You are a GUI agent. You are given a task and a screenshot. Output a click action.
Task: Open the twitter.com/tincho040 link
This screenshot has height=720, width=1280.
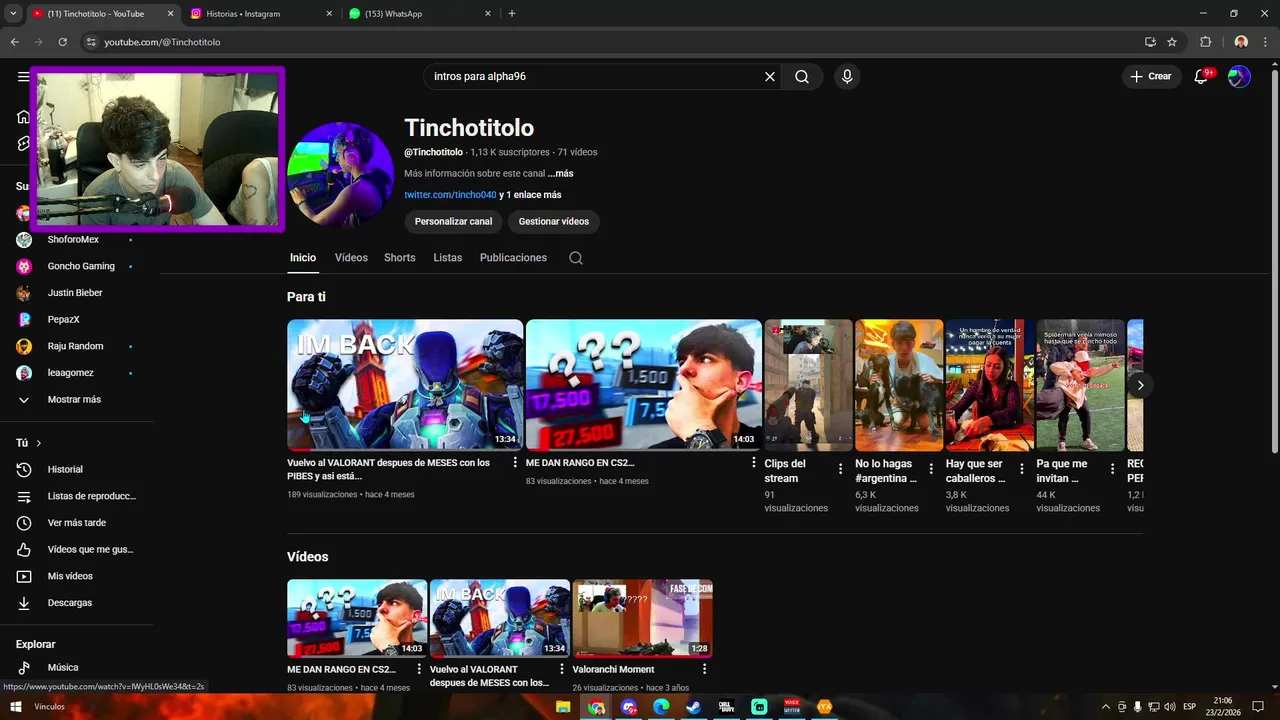450,195
